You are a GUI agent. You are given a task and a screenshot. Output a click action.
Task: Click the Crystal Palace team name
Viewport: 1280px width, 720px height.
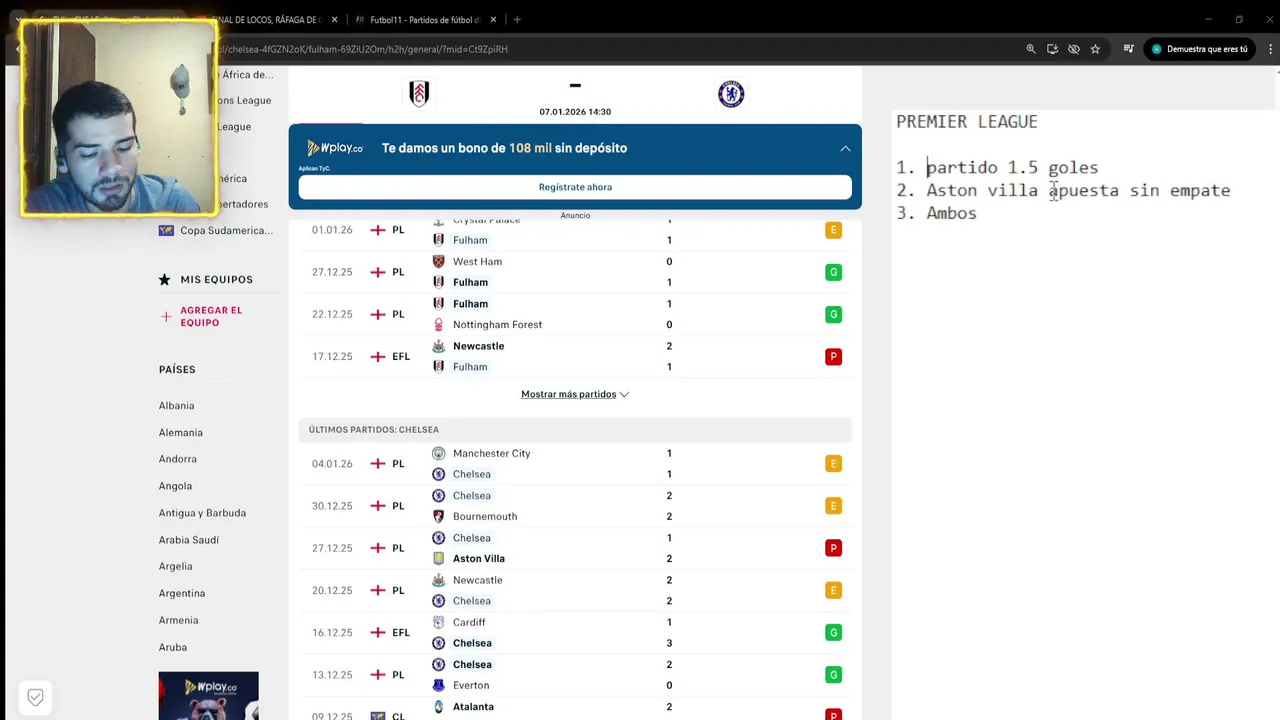pos(486,219)
